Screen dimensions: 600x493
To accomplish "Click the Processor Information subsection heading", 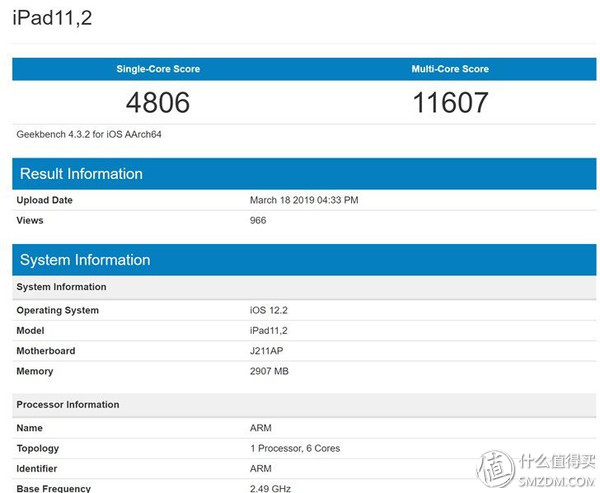I will (67, 405).
